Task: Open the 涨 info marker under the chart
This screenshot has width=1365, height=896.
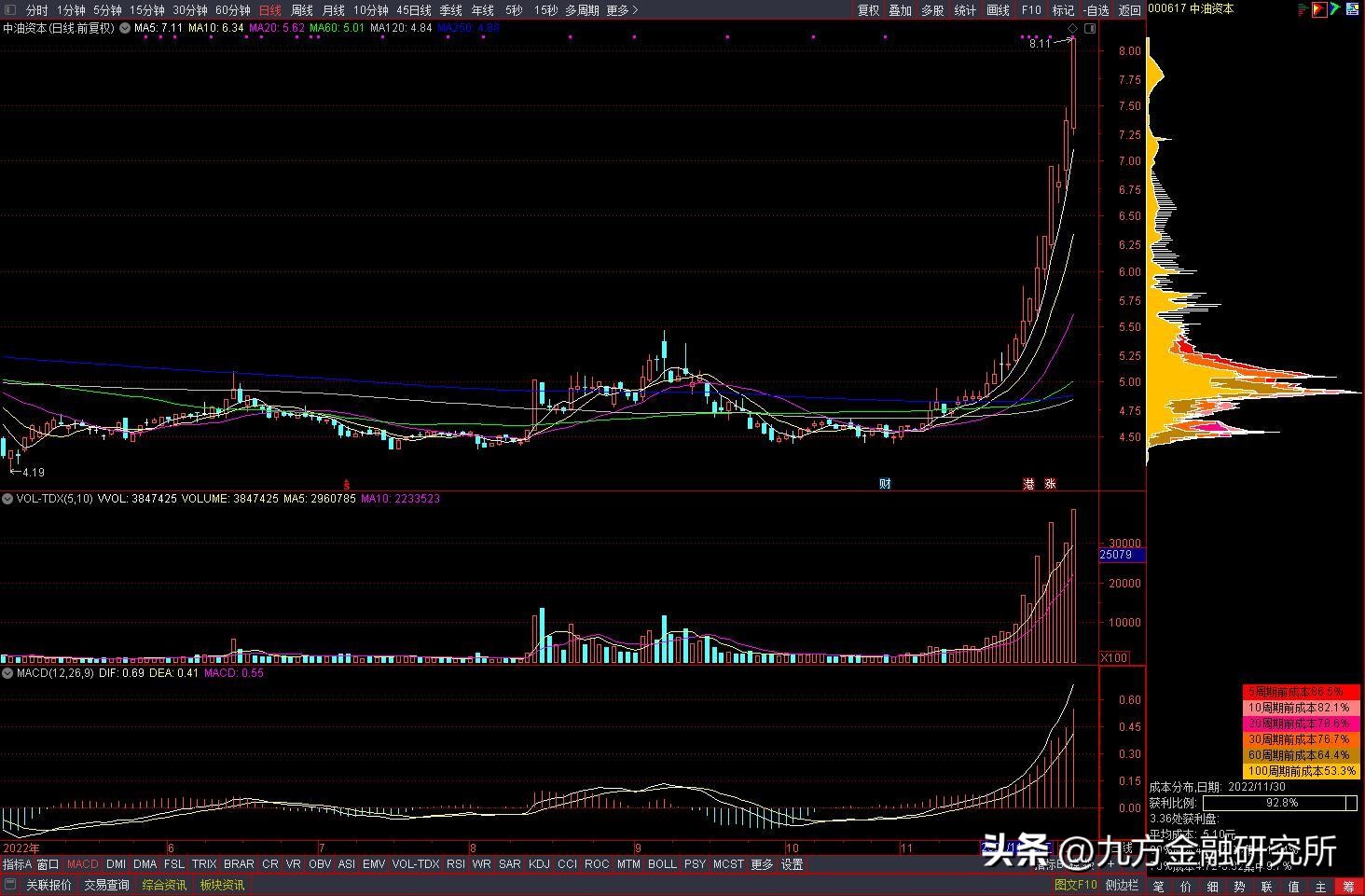Action: click(x=1050, y=484)
